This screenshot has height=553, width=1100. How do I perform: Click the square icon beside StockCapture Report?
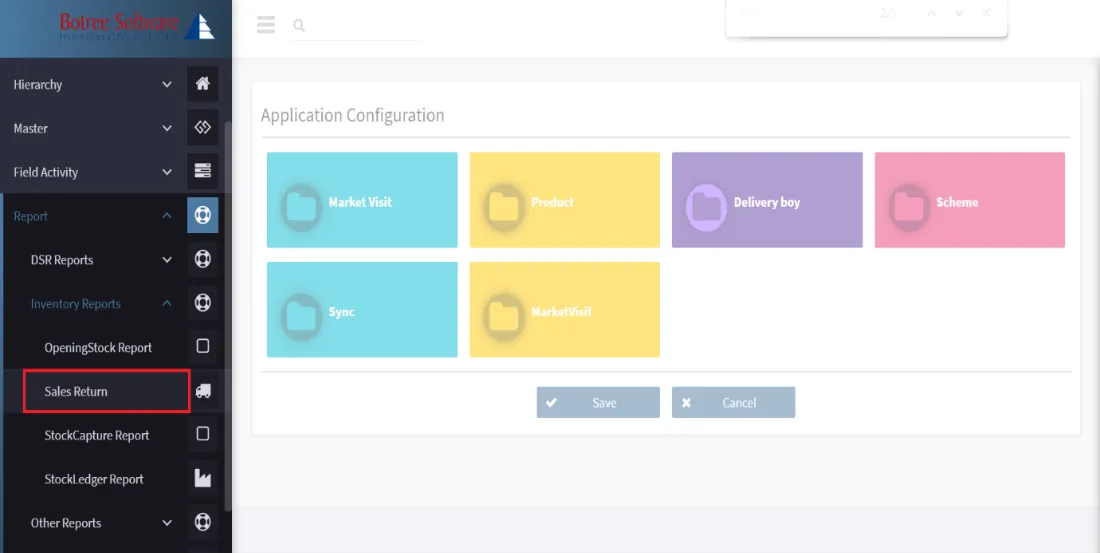click(x=203, y=434)
